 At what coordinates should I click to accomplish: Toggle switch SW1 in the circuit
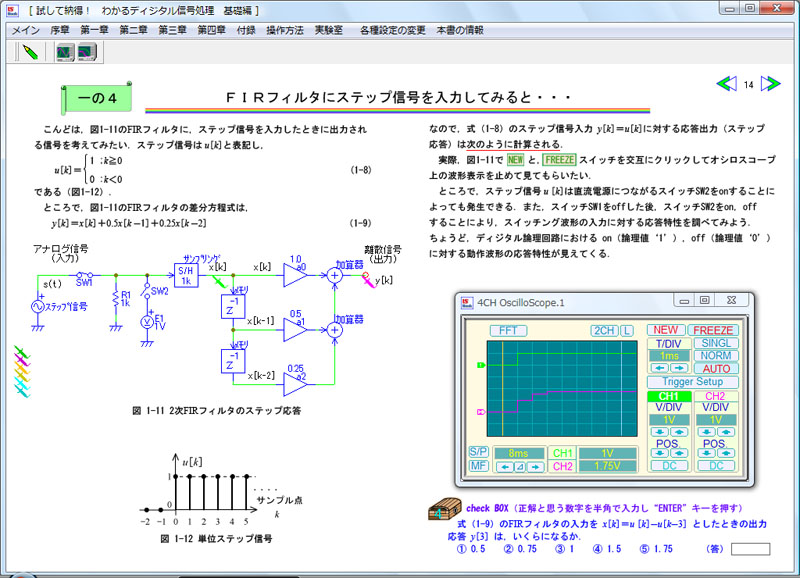coord(84,275)
